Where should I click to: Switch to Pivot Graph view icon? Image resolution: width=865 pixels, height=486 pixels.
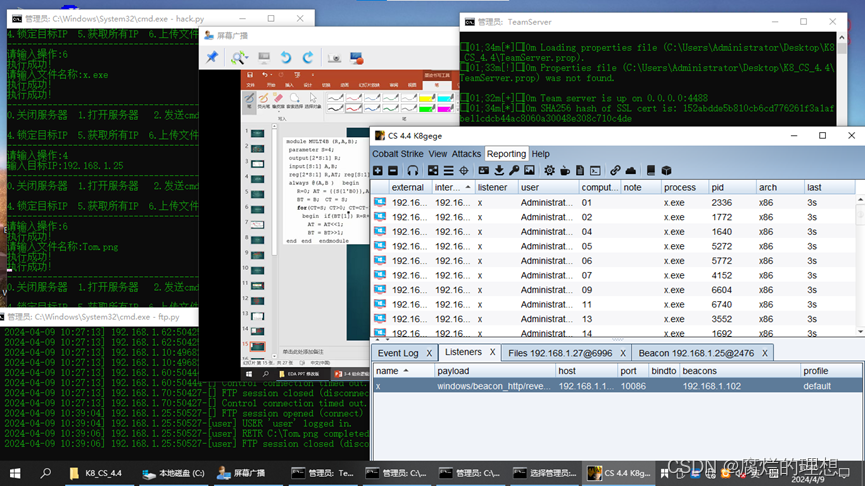click(433, 170)
